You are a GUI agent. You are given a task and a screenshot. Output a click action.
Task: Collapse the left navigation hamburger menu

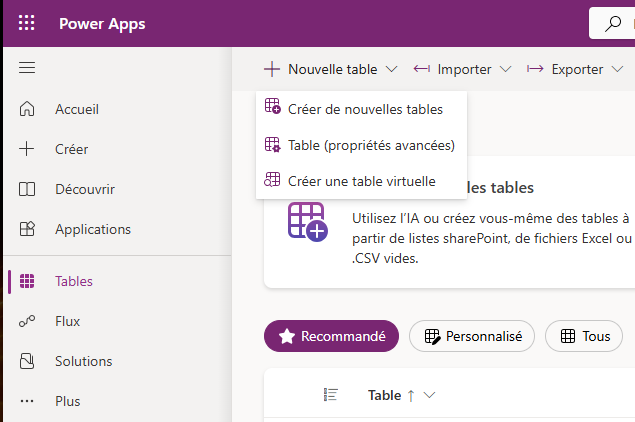27,68
